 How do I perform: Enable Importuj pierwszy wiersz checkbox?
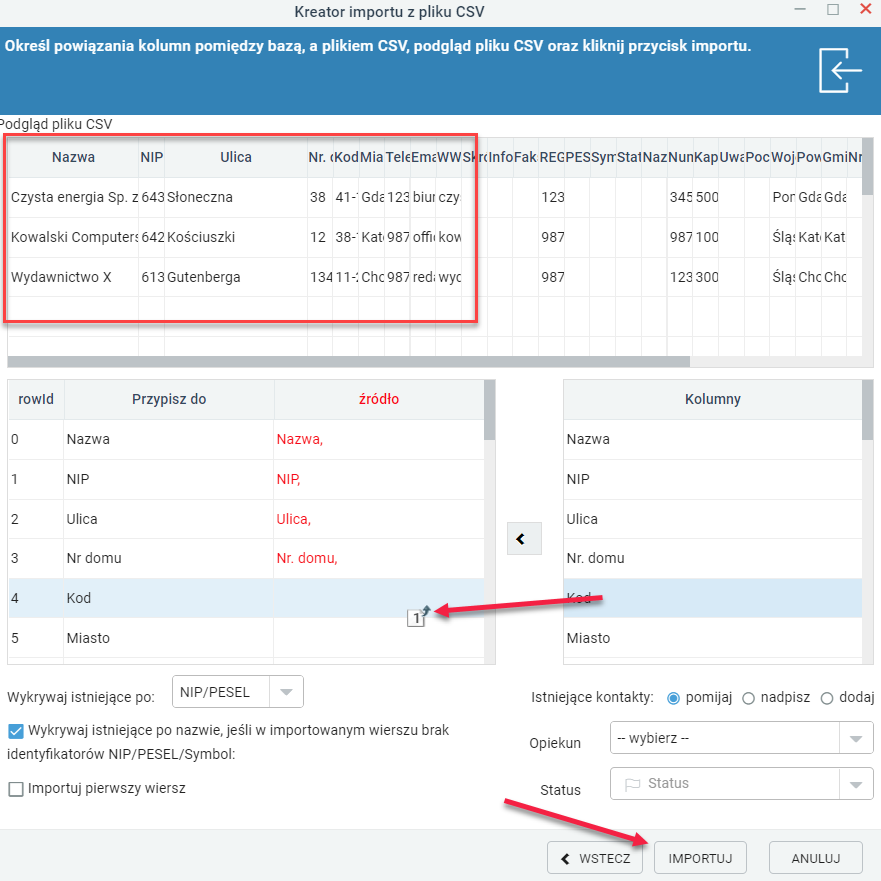pyautogui.click(x=16, y=789)
